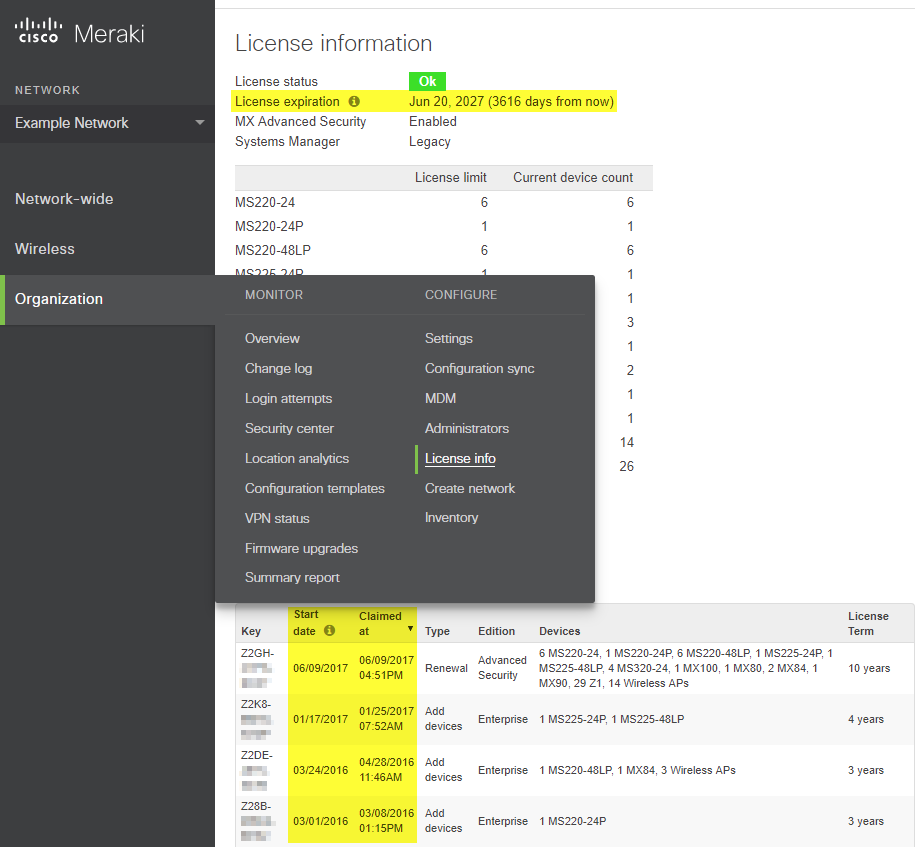Go to Change log

pyautogui.click(x=278, y=369)
